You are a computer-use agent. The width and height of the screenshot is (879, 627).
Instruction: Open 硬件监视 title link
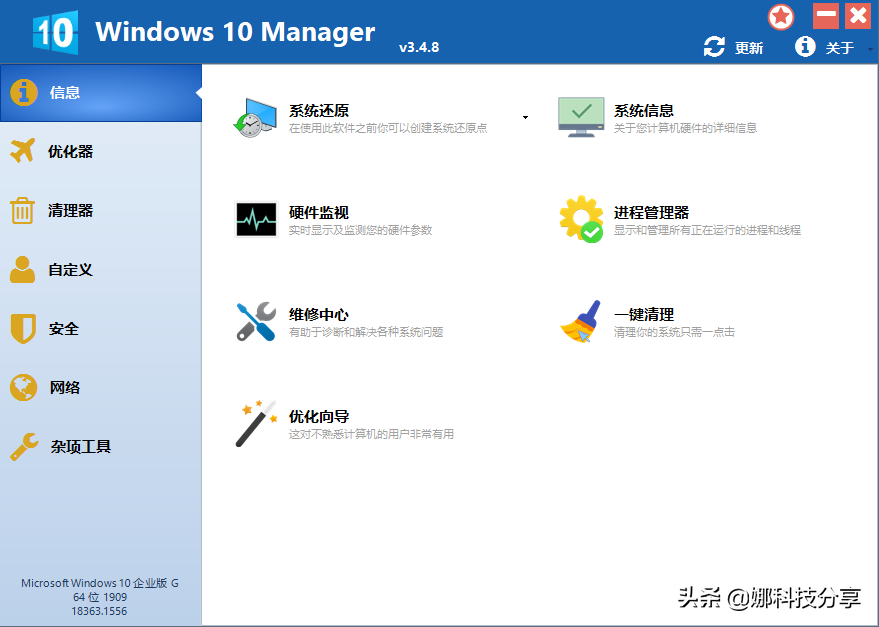click(318, 213)
